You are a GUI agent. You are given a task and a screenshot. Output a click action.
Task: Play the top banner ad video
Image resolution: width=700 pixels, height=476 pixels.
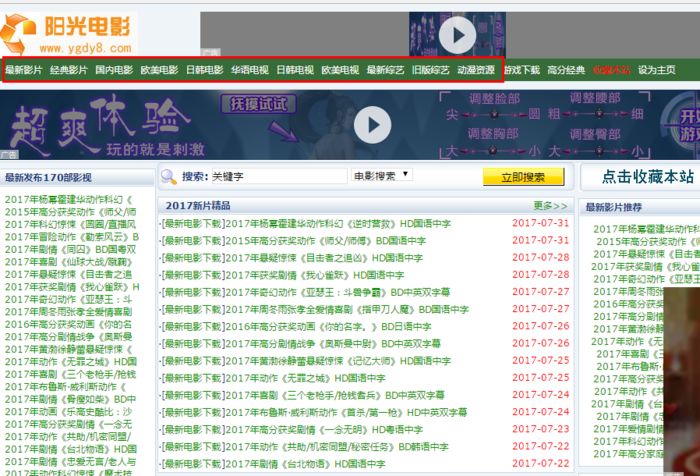click(457, 35)
